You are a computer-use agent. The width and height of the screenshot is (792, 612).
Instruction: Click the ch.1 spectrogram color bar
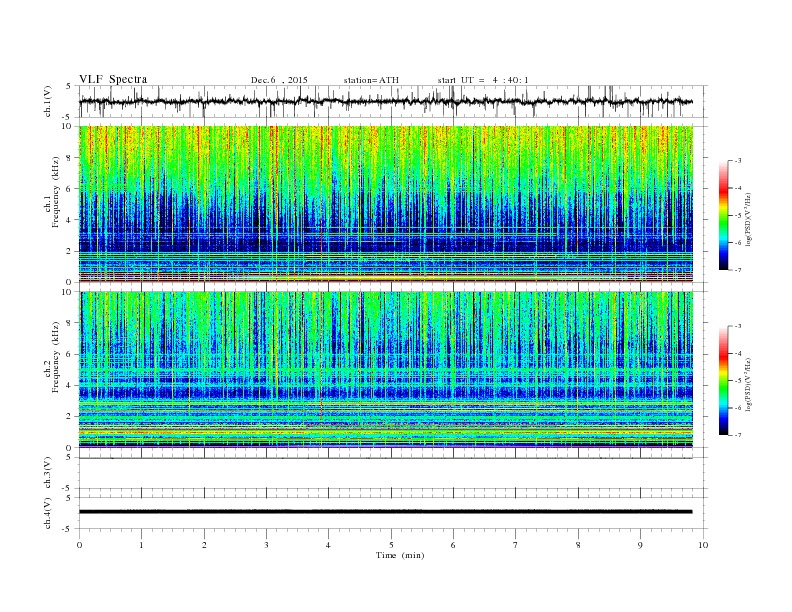coord(723,215)
